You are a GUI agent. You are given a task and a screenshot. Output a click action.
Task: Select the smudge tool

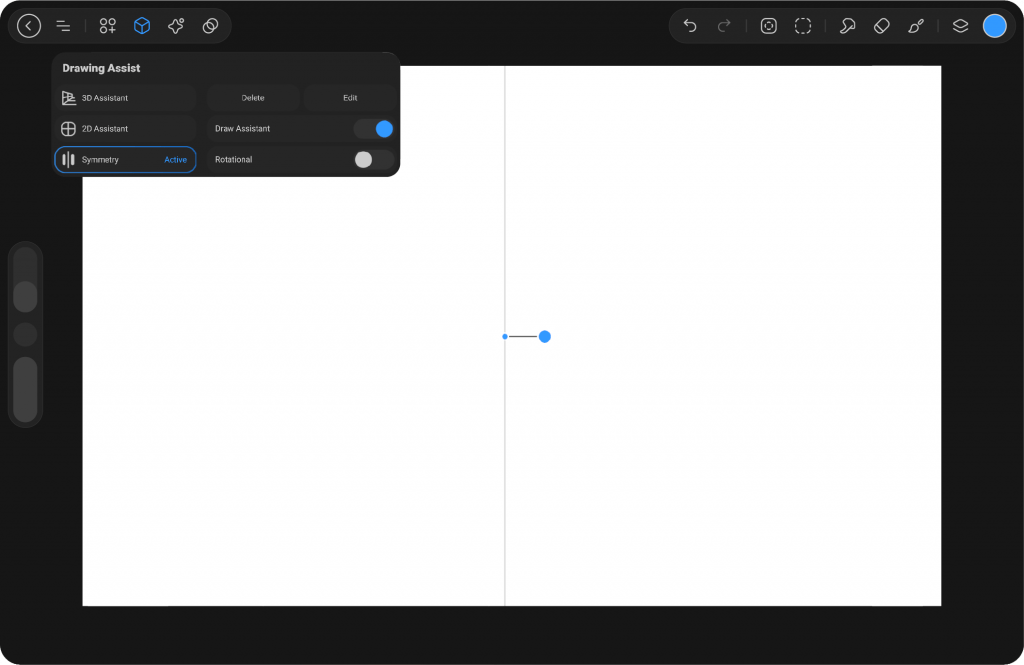tap(847, 26)
